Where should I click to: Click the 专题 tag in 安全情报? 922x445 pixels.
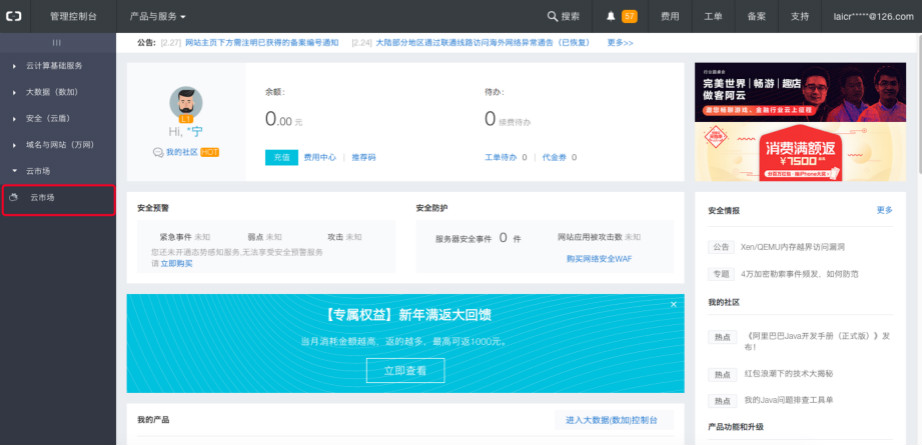pos(721,274)
